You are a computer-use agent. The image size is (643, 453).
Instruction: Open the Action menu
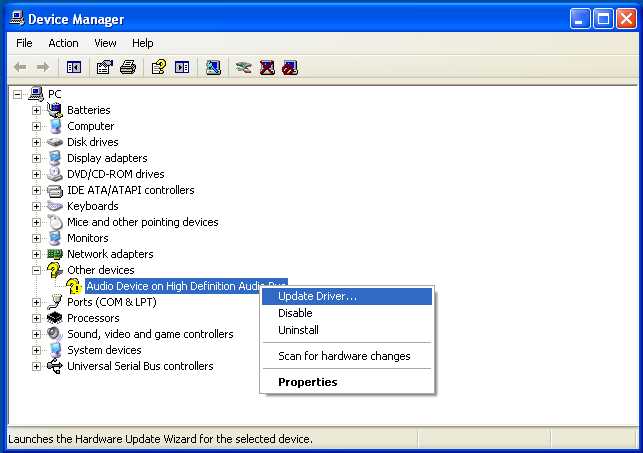[63, 43]
